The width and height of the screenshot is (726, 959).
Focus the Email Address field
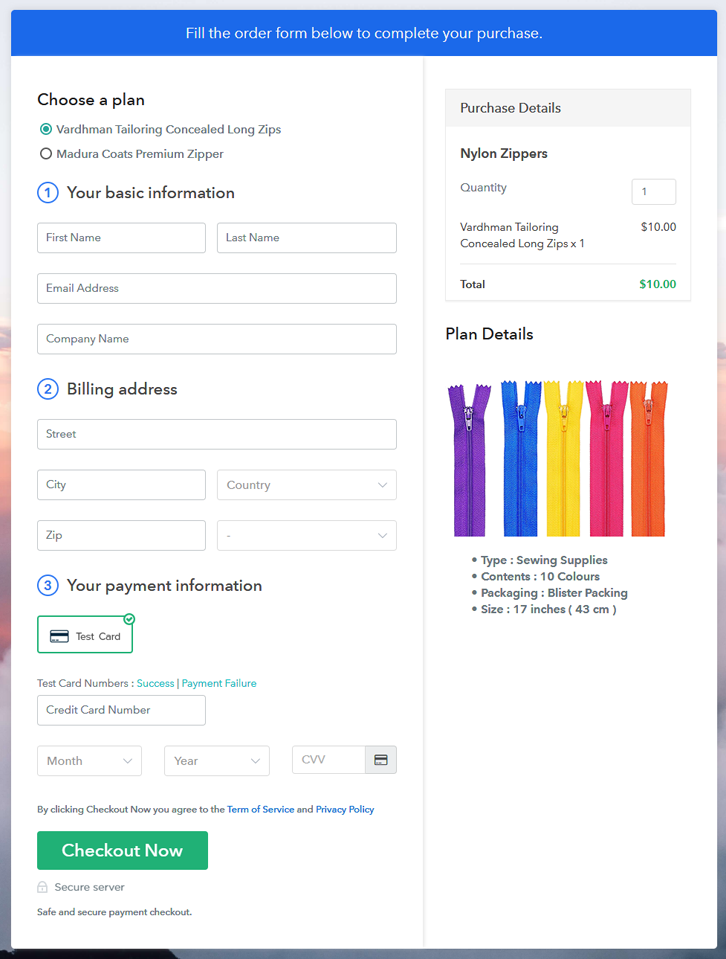pyautogui.click(x=217, y=288)
